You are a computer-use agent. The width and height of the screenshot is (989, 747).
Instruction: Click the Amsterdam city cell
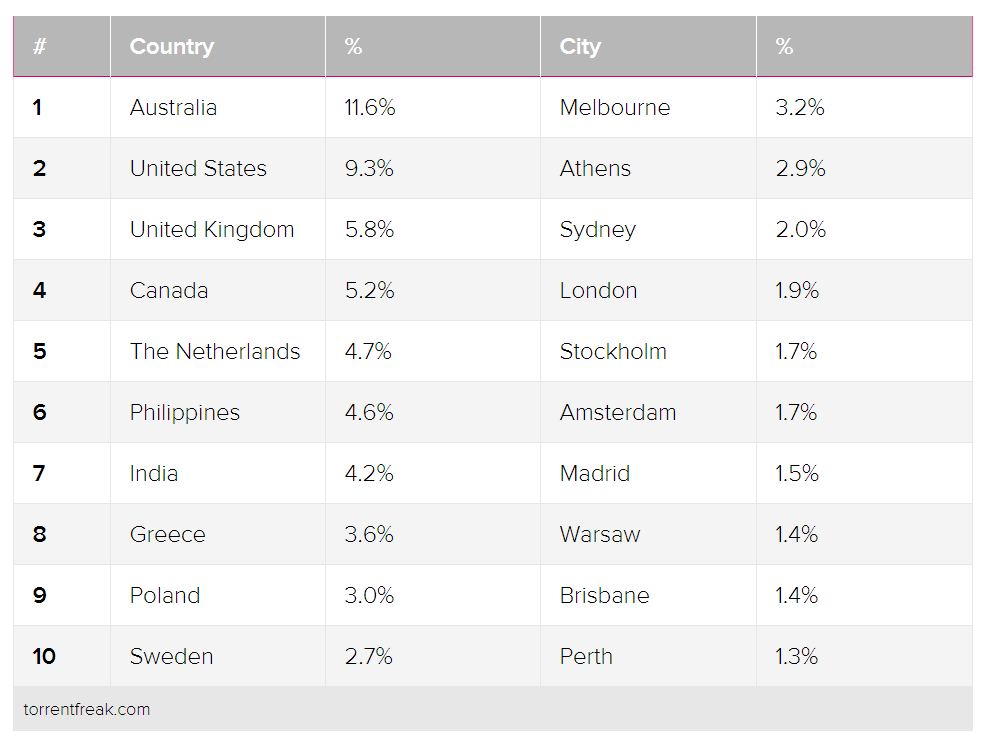[618, 413]
